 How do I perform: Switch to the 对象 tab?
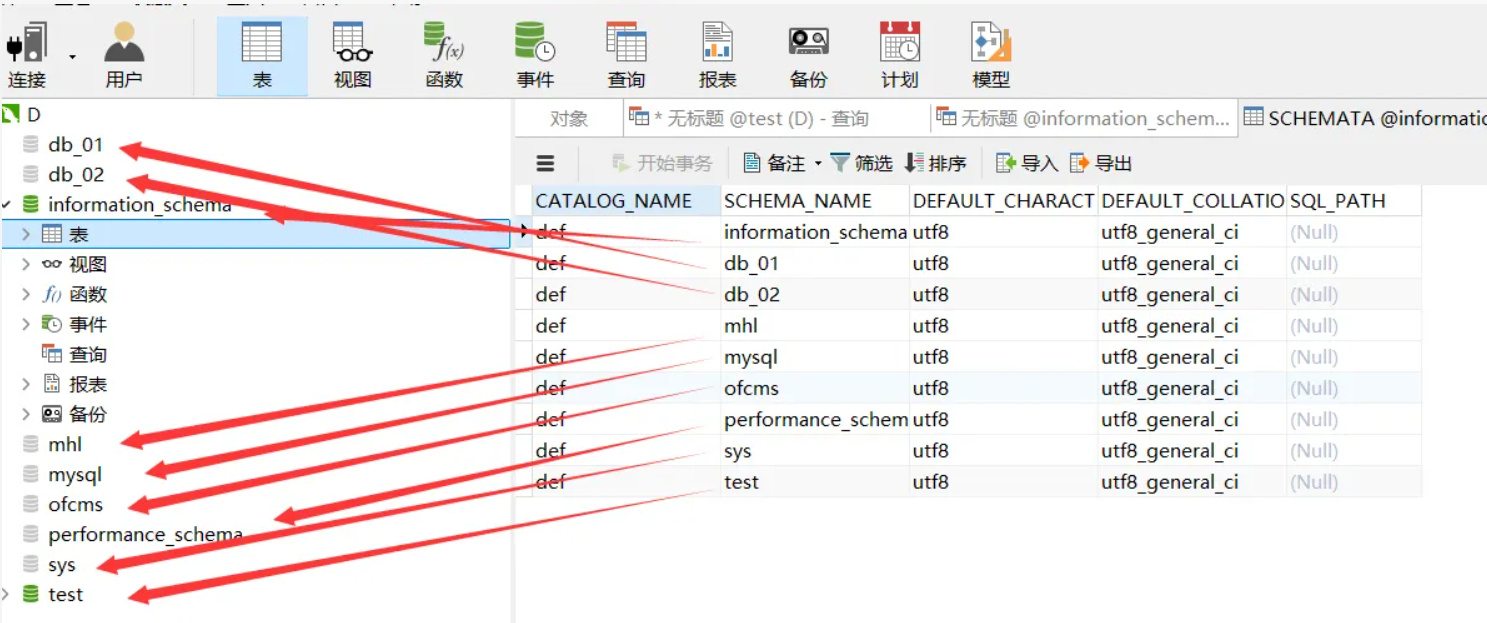(x=569, y=119)
